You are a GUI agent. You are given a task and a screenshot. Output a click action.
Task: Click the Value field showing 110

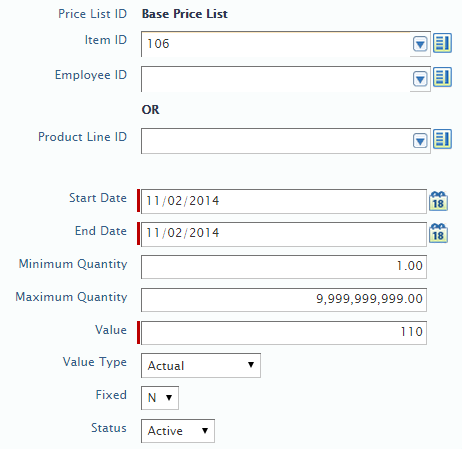click(284, 333)
